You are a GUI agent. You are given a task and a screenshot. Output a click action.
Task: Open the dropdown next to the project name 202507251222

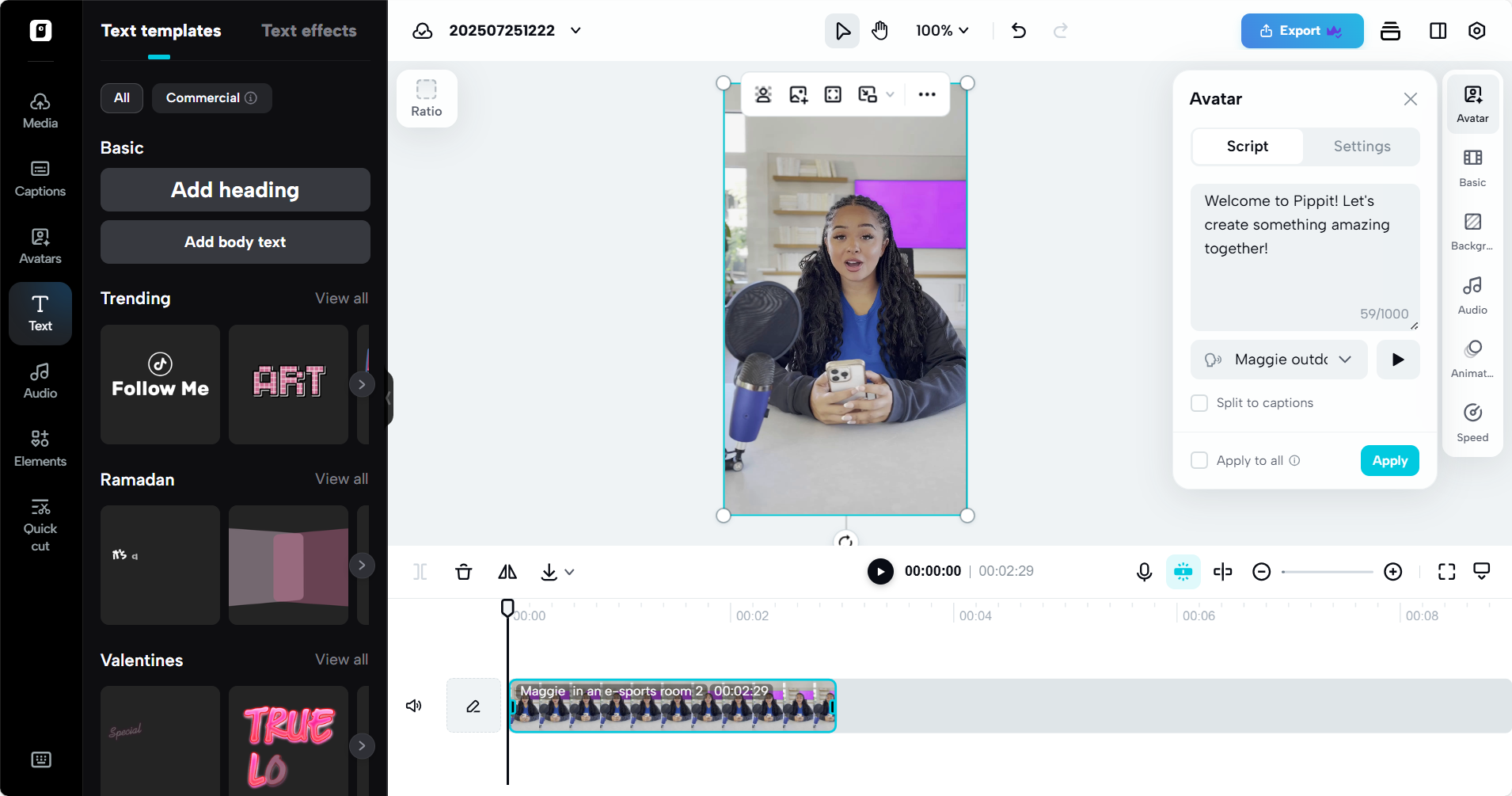point(576,30)
